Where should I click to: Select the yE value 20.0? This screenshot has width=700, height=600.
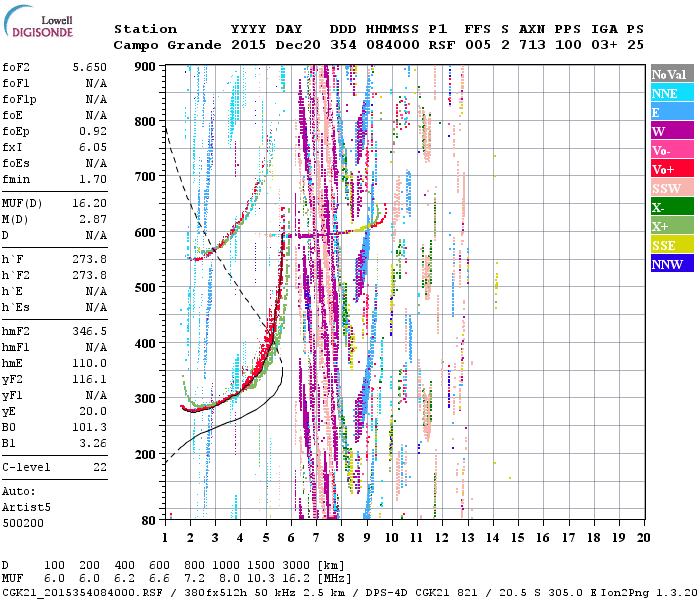coord(93,411)
